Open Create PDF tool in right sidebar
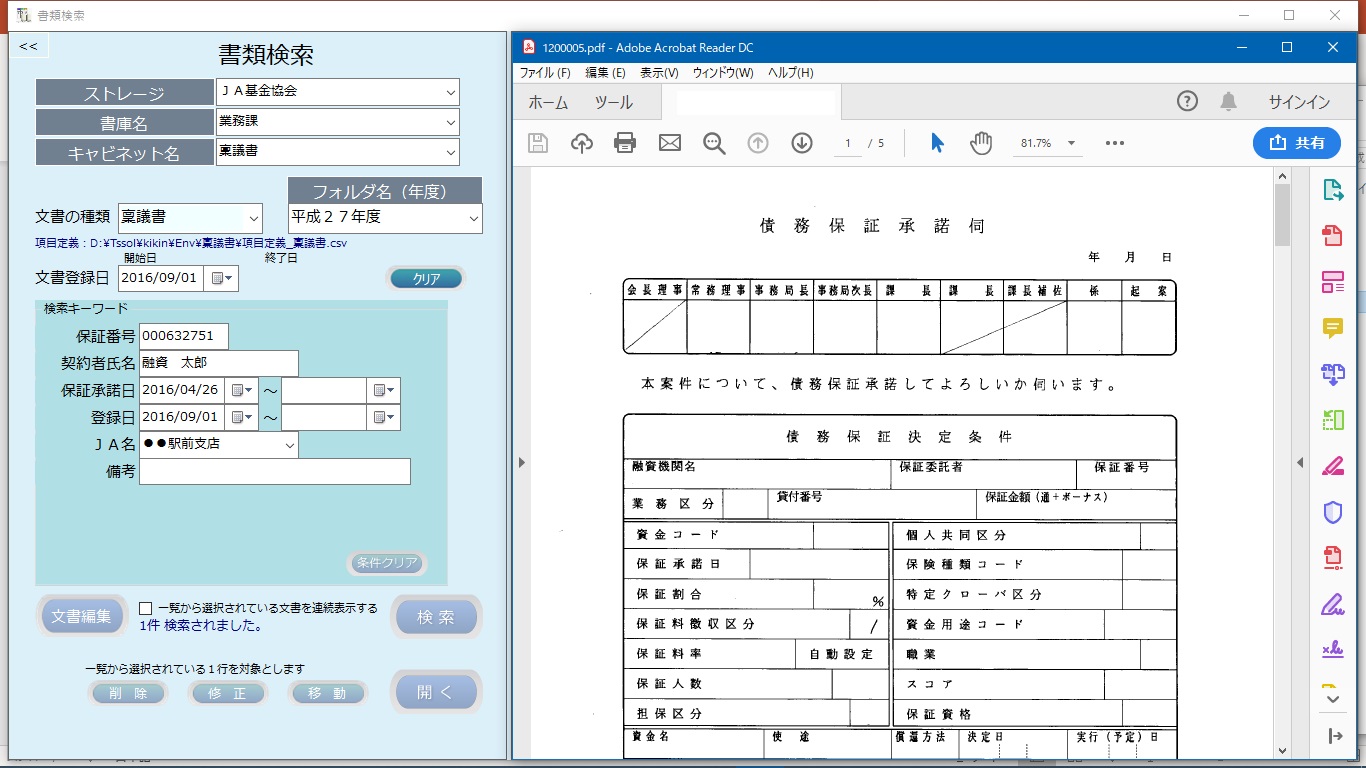The image size is (1366, 768). click(x=1332, y=235)
